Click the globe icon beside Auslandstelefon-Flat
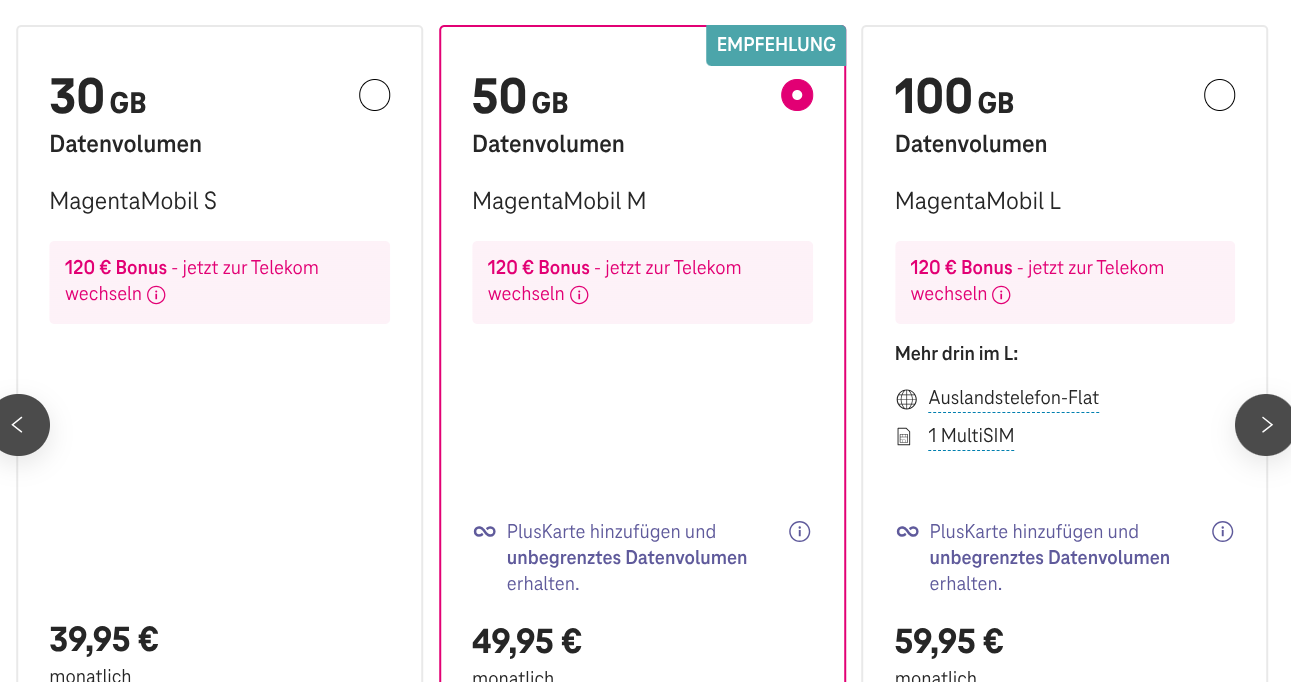The width and height of the screenshot is (1291, 682). point(906,399)
